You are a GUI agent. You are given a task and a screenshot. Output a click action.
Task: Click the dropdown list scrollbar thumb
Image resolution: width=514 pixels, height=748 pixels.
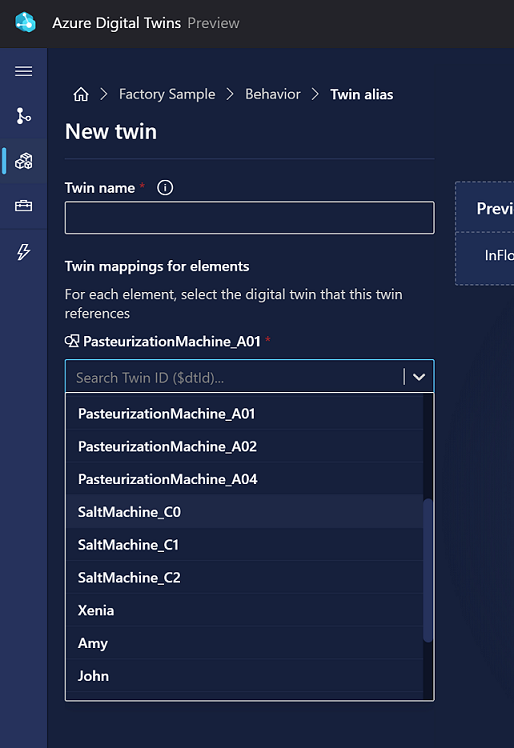click(x=428, y=570)
